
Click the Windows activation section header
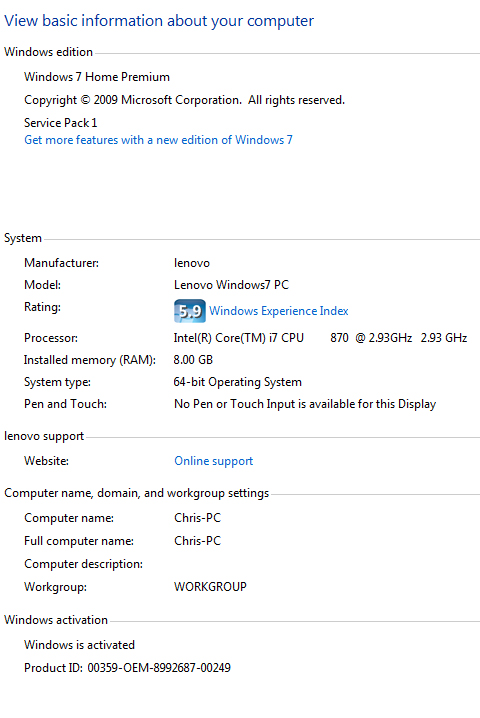(56, 620)
